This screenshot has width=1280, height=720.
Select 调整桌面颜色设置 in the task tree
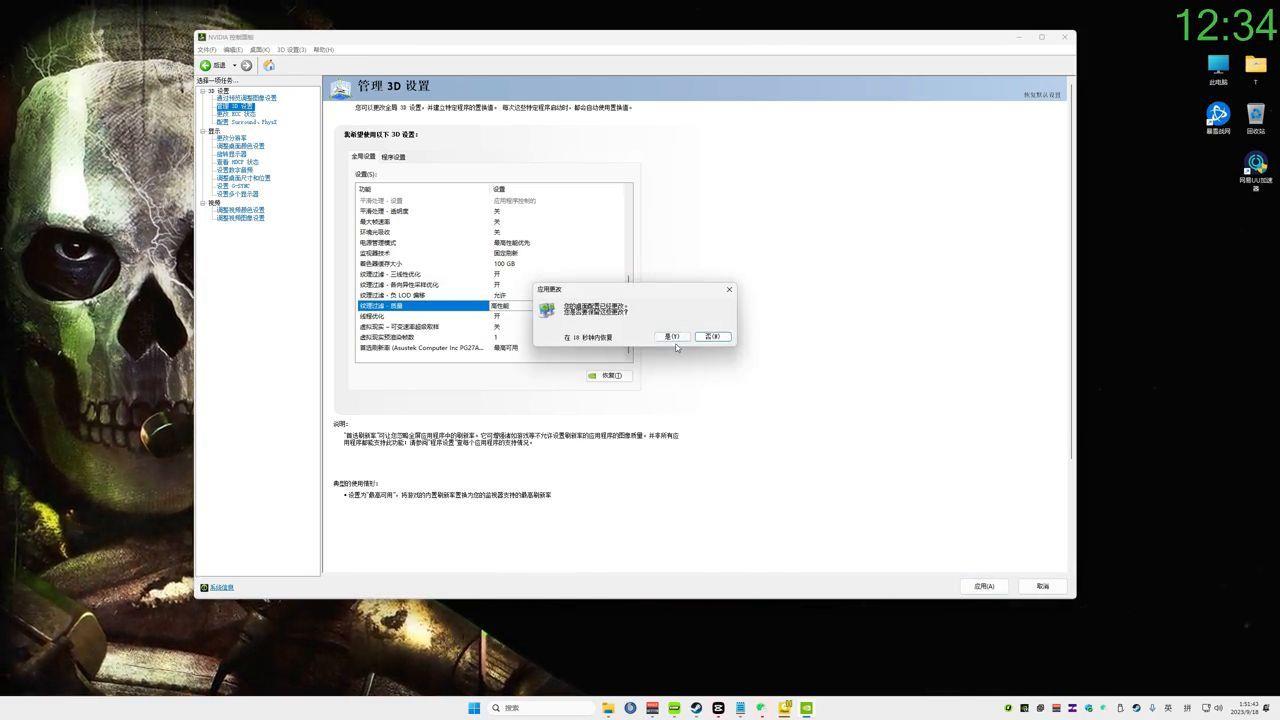(240, 146)
